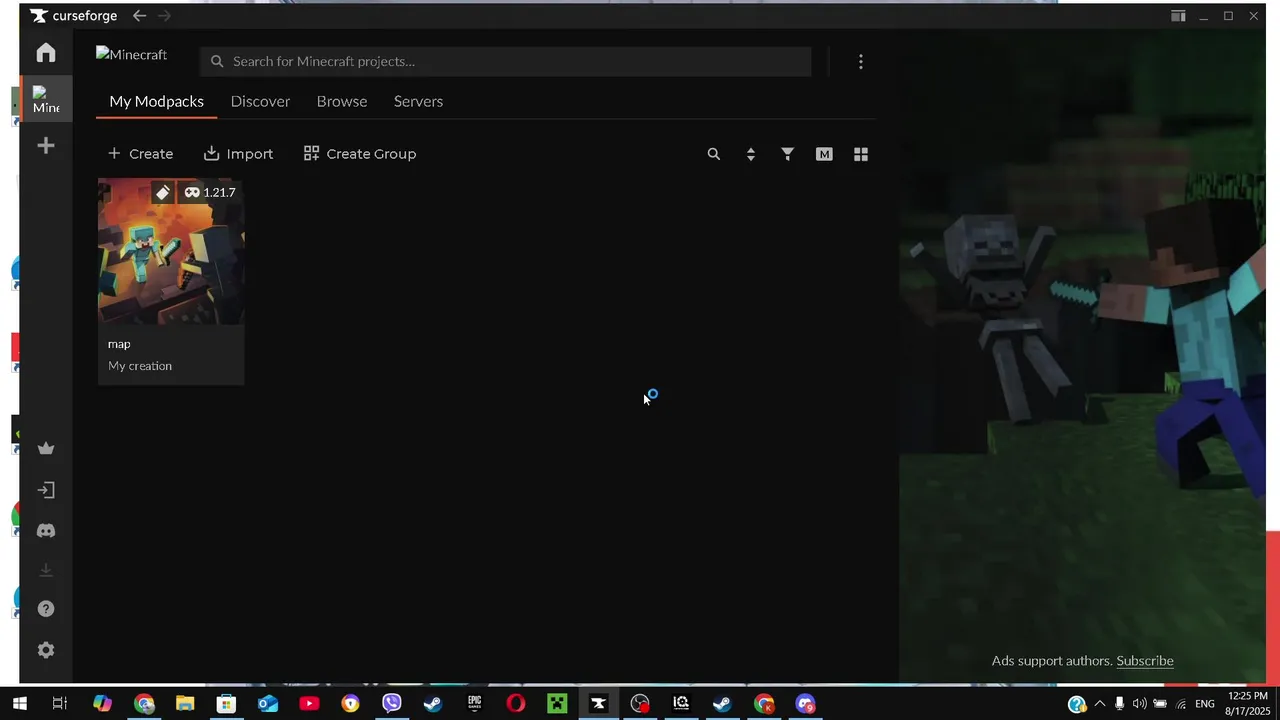This screenshot has width=1280, height=720.
Task: Show hidden system tray icons
Action: click(x=1100, y=704)
